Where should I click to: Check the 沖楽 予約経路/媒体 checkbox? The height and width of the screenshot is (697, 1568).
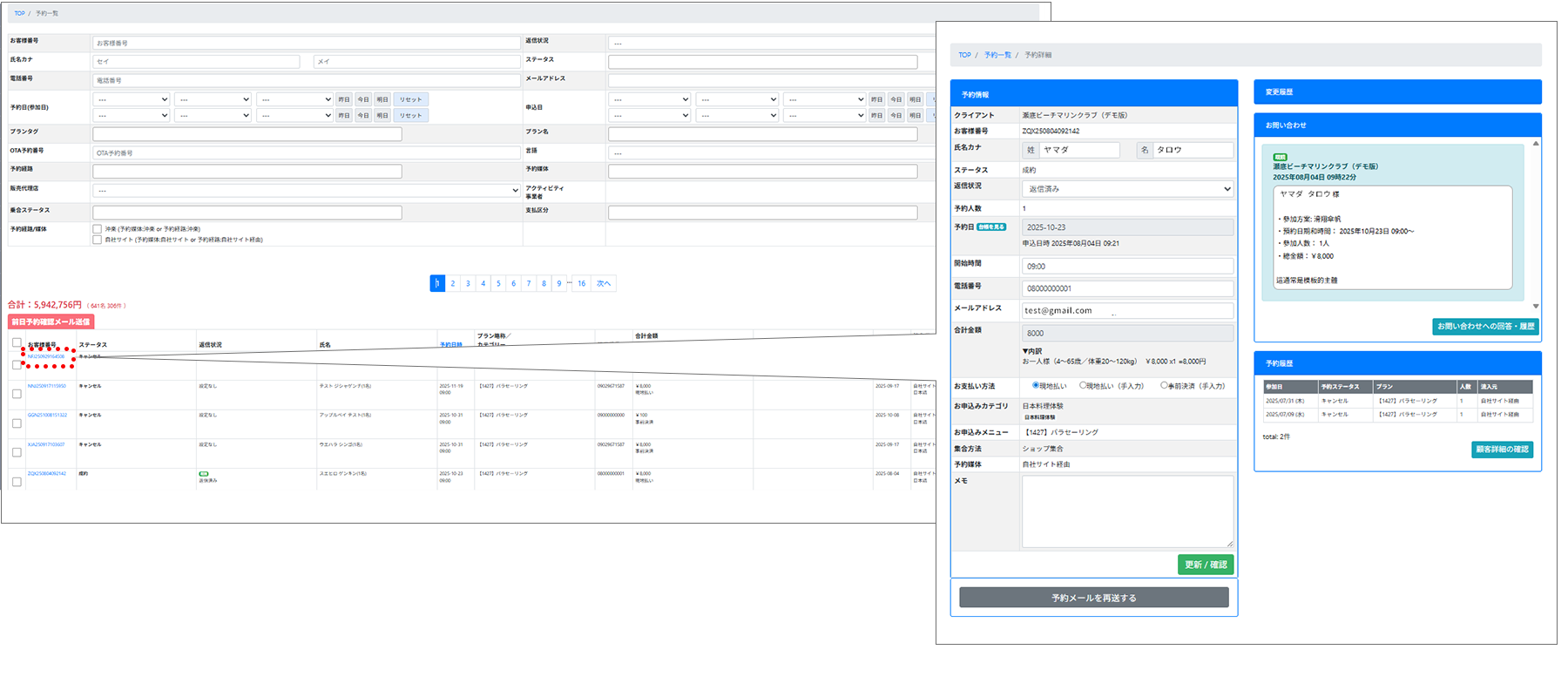pyautogui.click(x=98, y=229)
